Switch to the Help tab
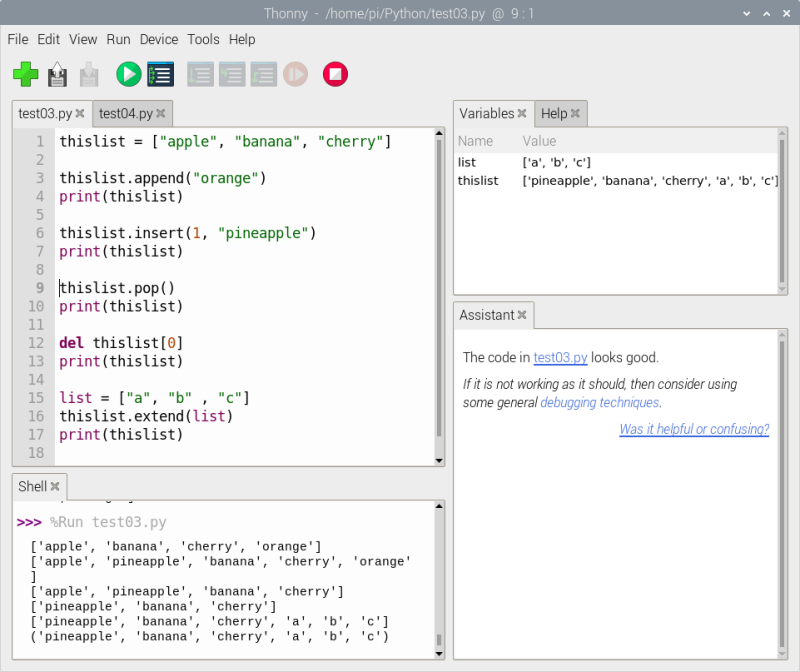This screenshot has height=672, width=800. (553, 113)
